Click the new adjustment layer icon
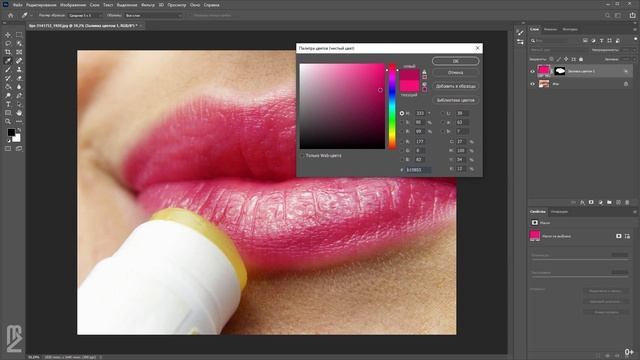 coord(600,202)
